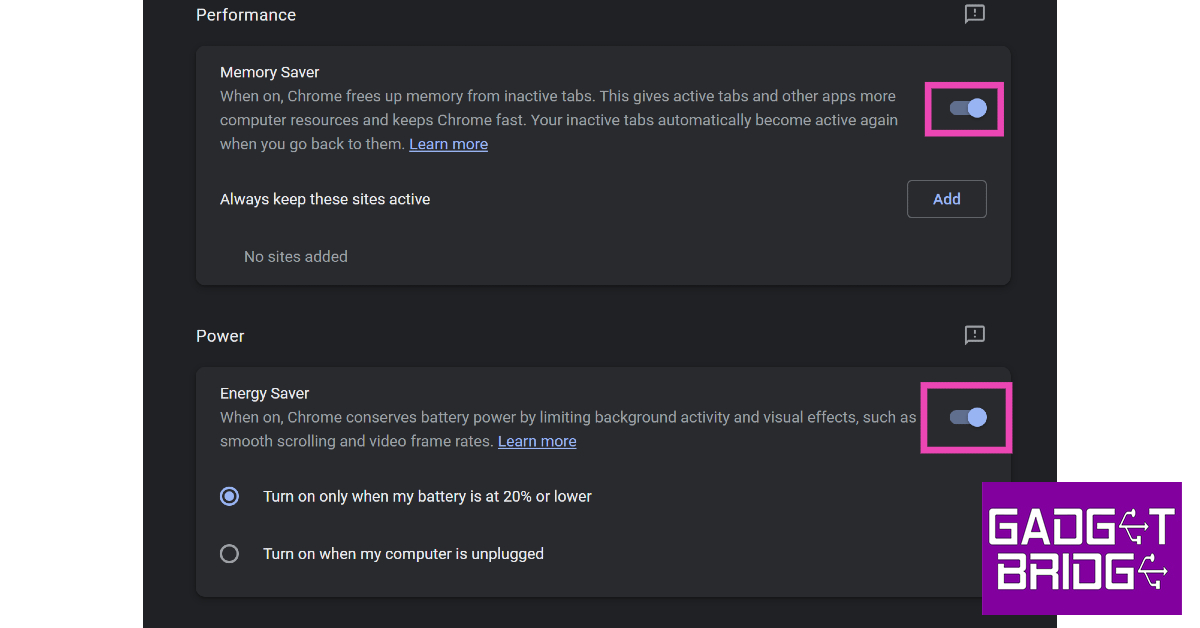Choose the computer is unplugged radio button
1200x628 pixels.
tap(230, 553)
